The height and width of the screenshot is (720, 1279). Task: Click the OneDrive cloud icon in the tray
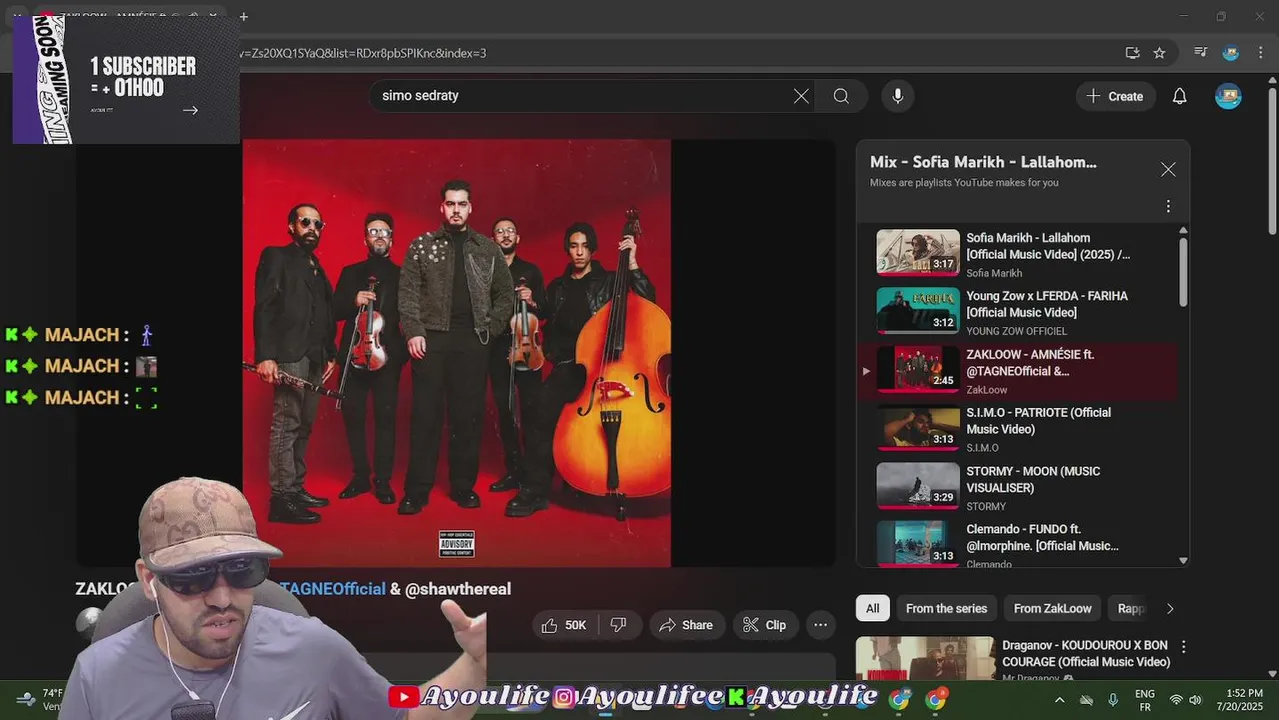[x=1087, y=700]
